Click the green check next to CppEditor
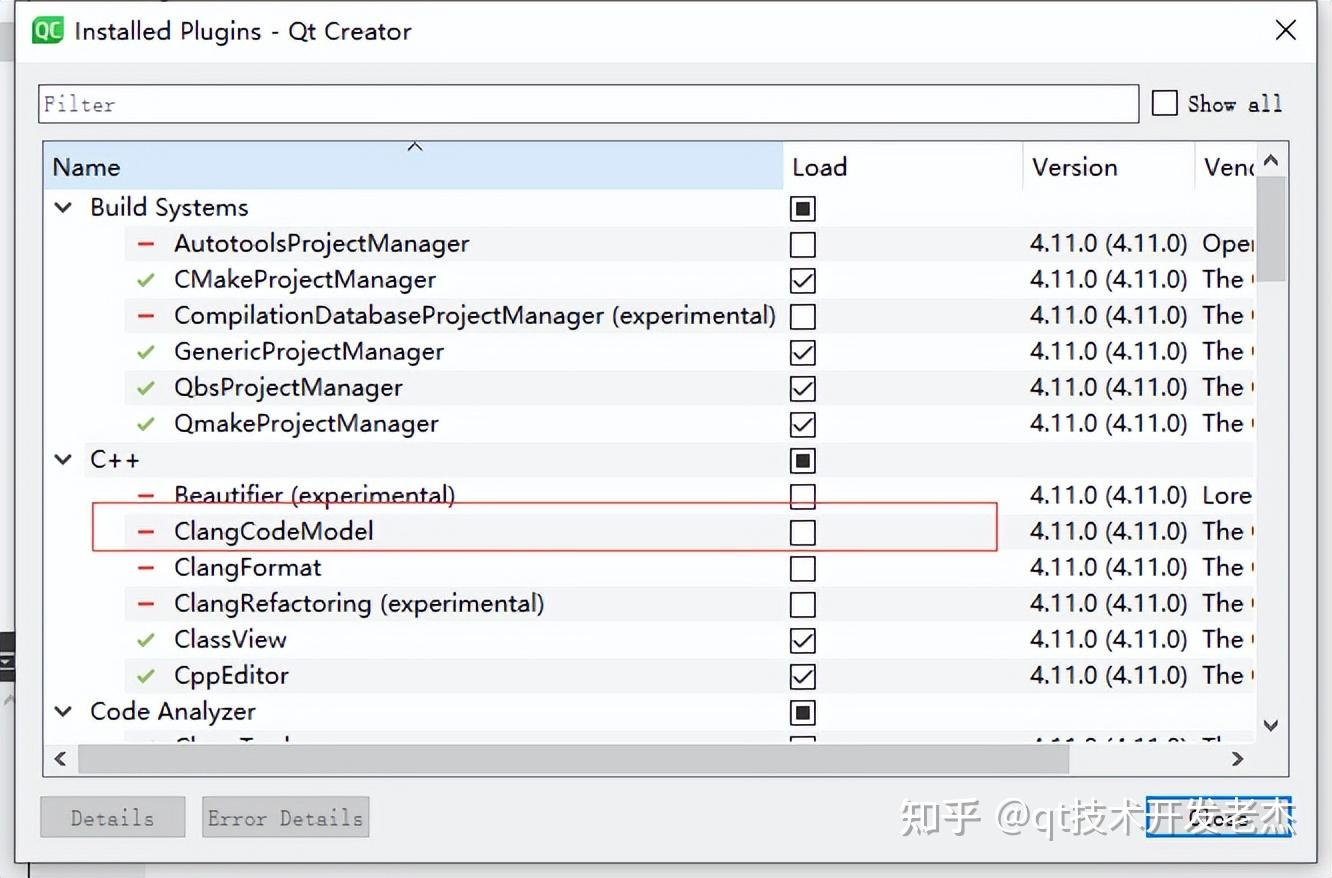 (145, 676)
